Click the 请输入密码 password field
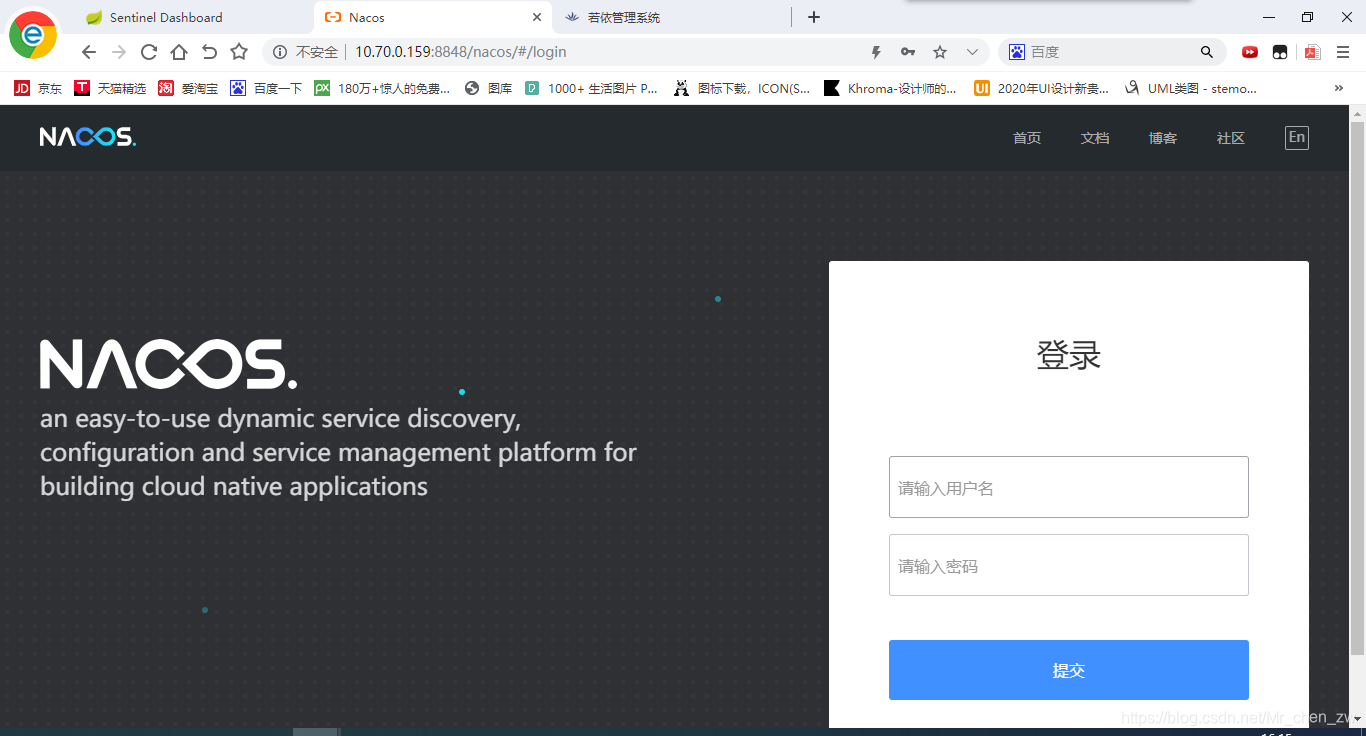Image resolution: width=1366 pixels, height=736 pixels. 1069,565
